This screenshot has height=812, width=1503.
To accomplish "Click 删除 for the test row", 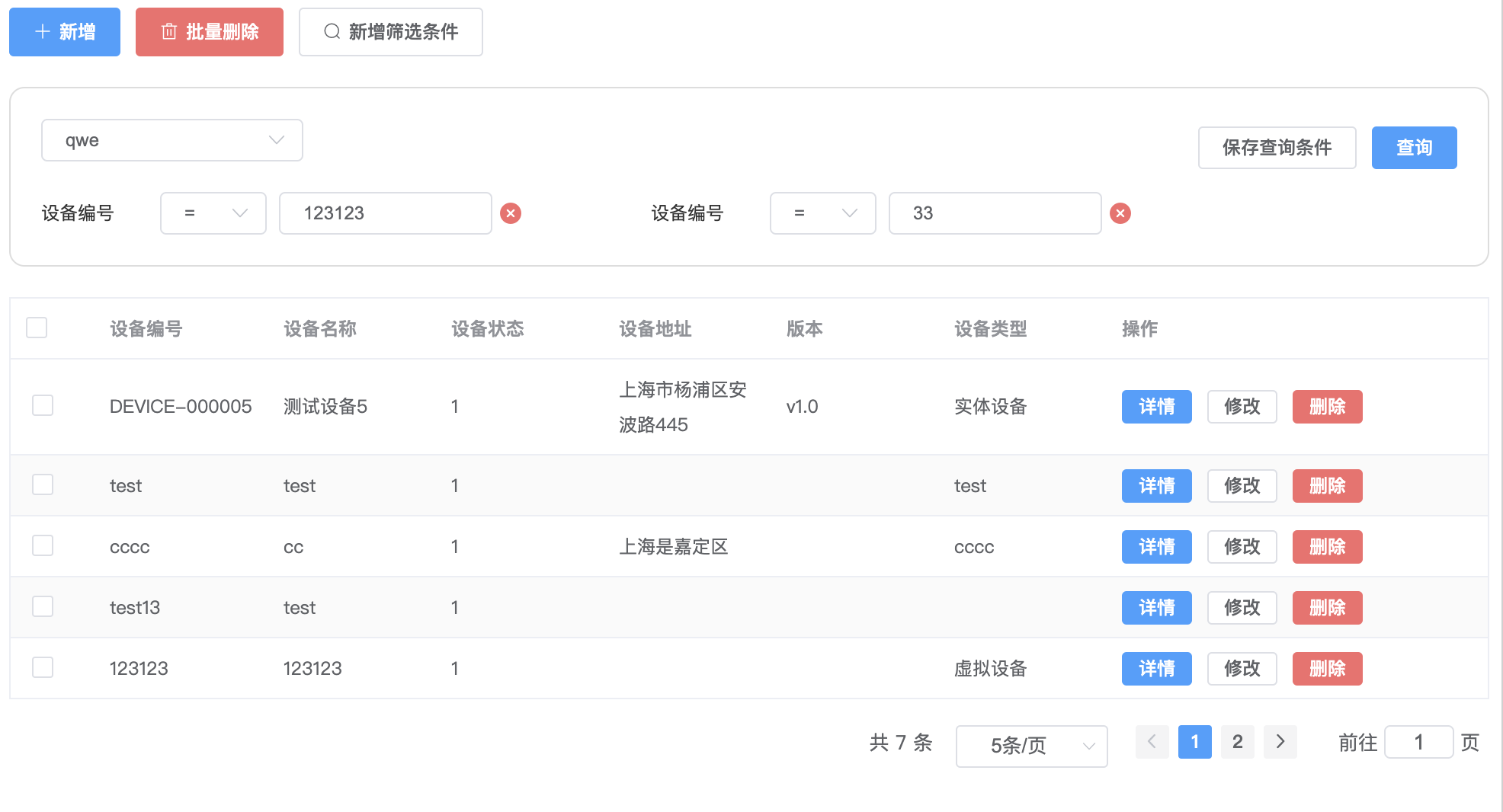I will pos(1328,486).
